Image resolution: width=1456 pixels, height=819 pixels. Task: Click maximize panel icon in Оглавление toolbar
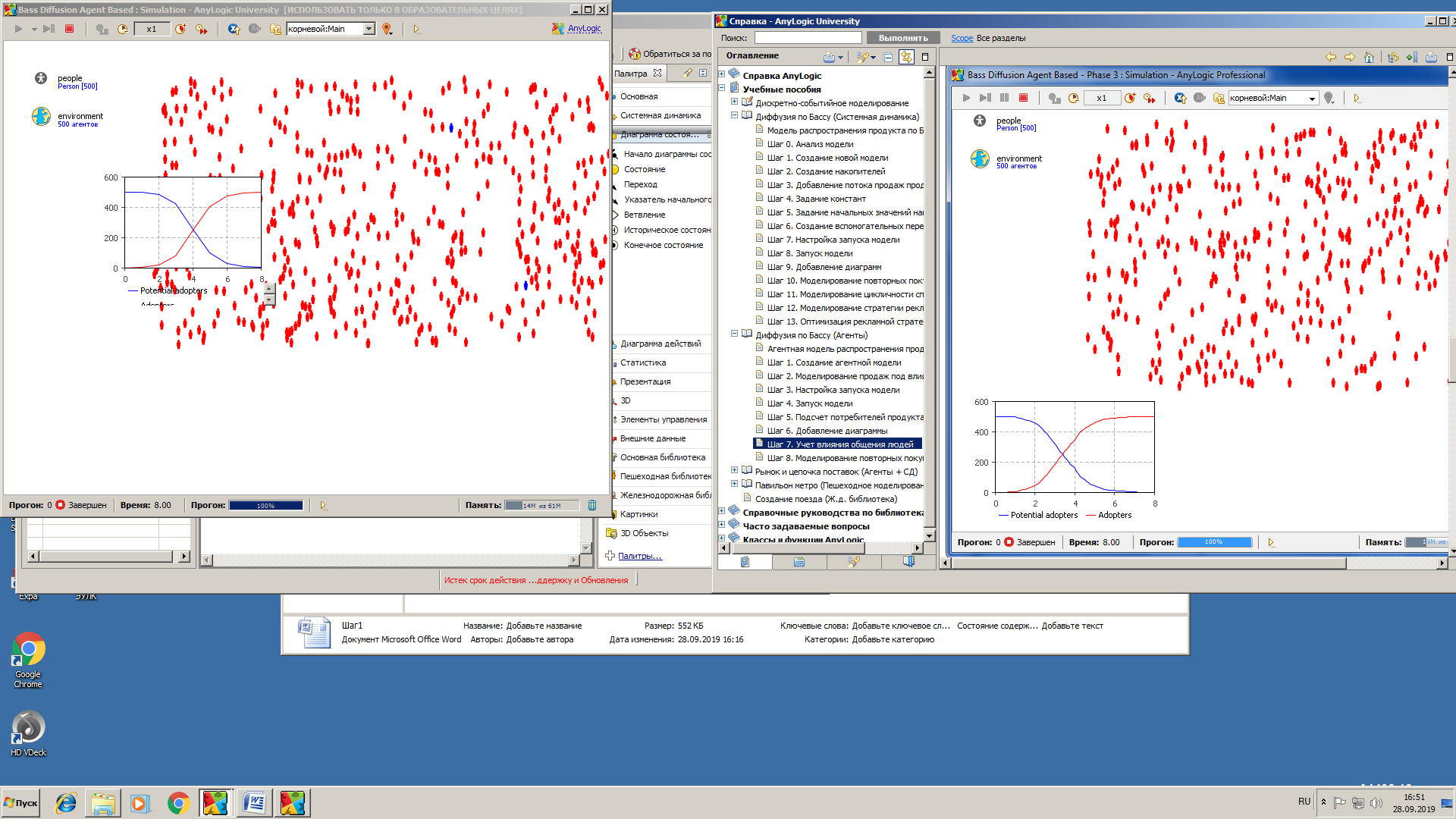pyautogui.click(x=925, y=57)
